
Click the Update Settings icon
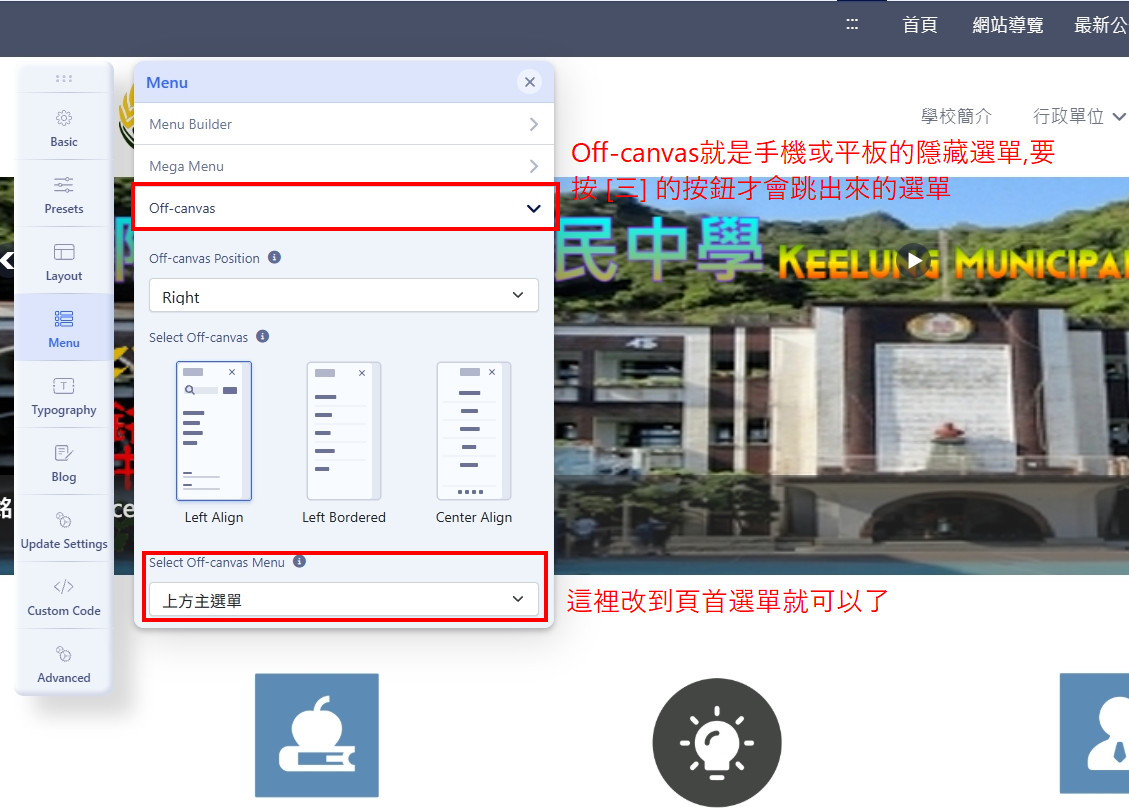click(x=64, y=520)
